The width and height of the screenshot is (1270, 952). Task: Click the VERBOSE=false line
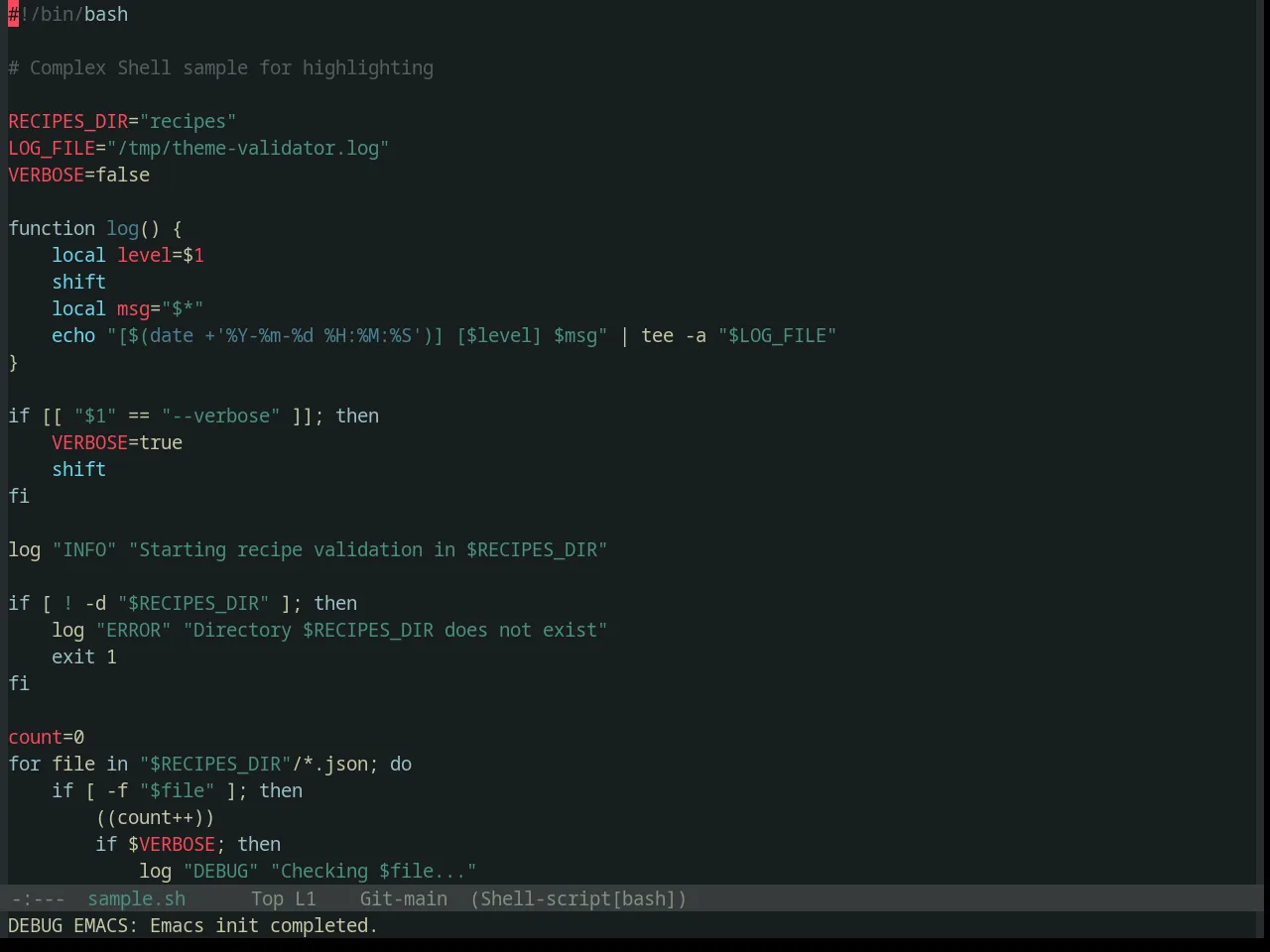click(x=79, y=175)
